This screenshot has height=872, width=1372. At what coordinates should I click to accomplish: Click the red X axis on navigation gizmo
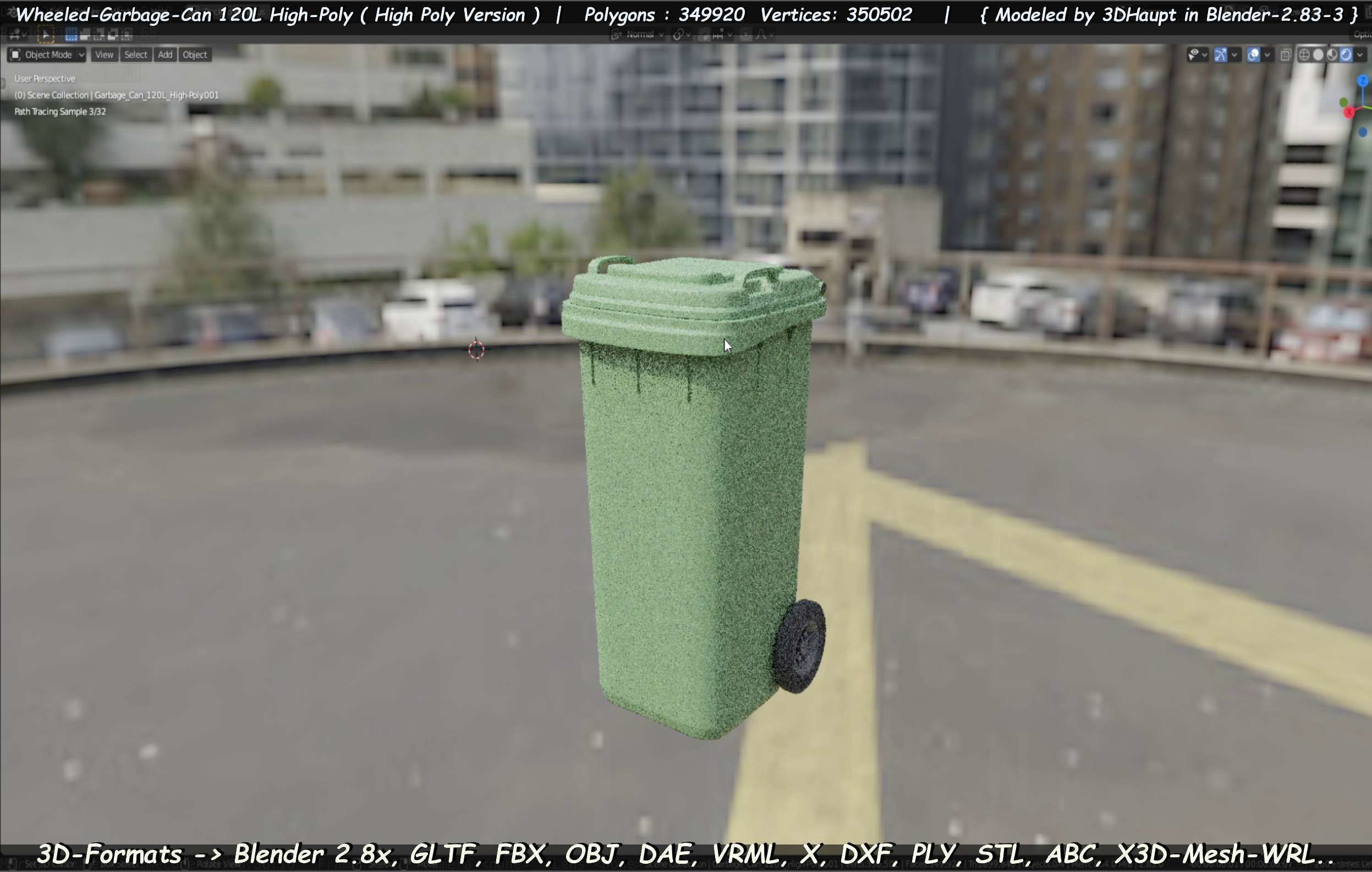click(1349, 113)
